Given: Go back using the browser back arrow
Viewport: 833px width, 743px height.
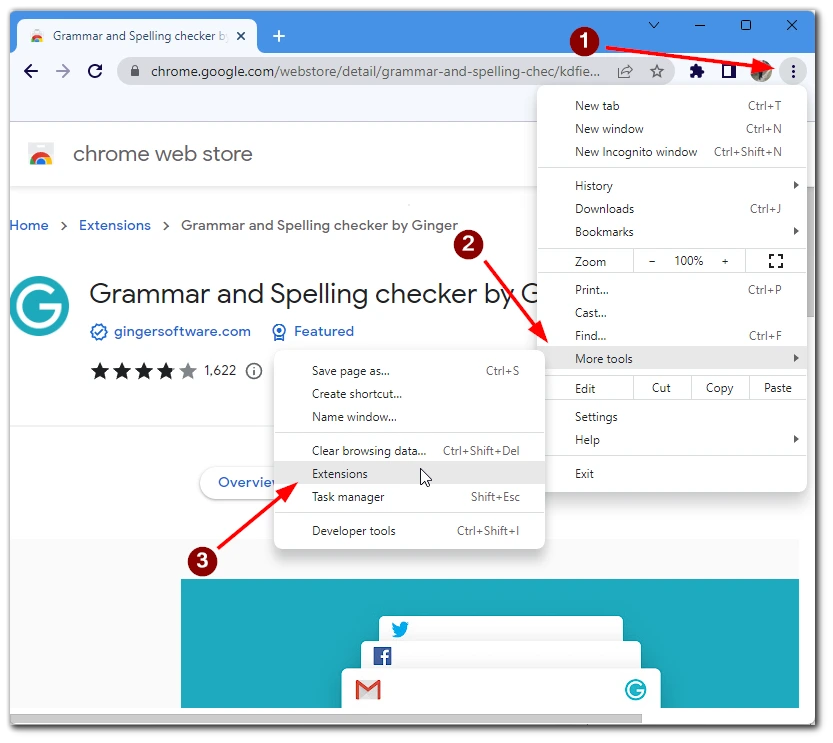Looking at the screenshot, I should click(x=31, y=71).
